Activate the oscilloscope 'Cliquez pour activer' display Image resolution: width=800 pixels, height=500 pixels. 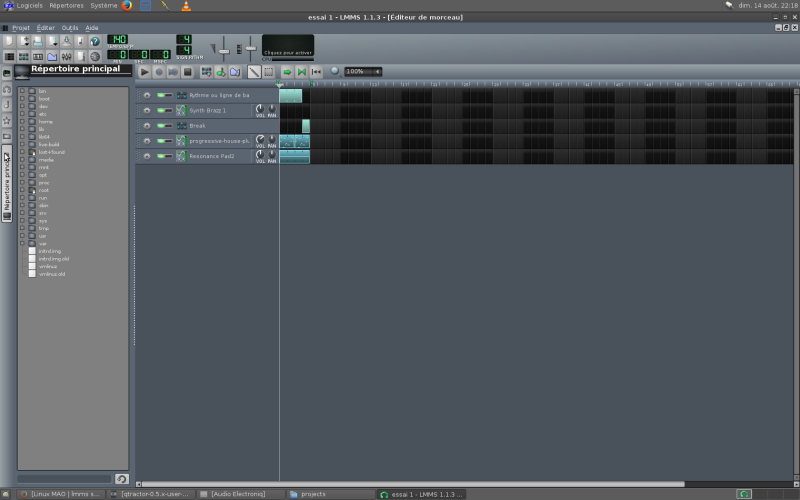tap(288, 45)
